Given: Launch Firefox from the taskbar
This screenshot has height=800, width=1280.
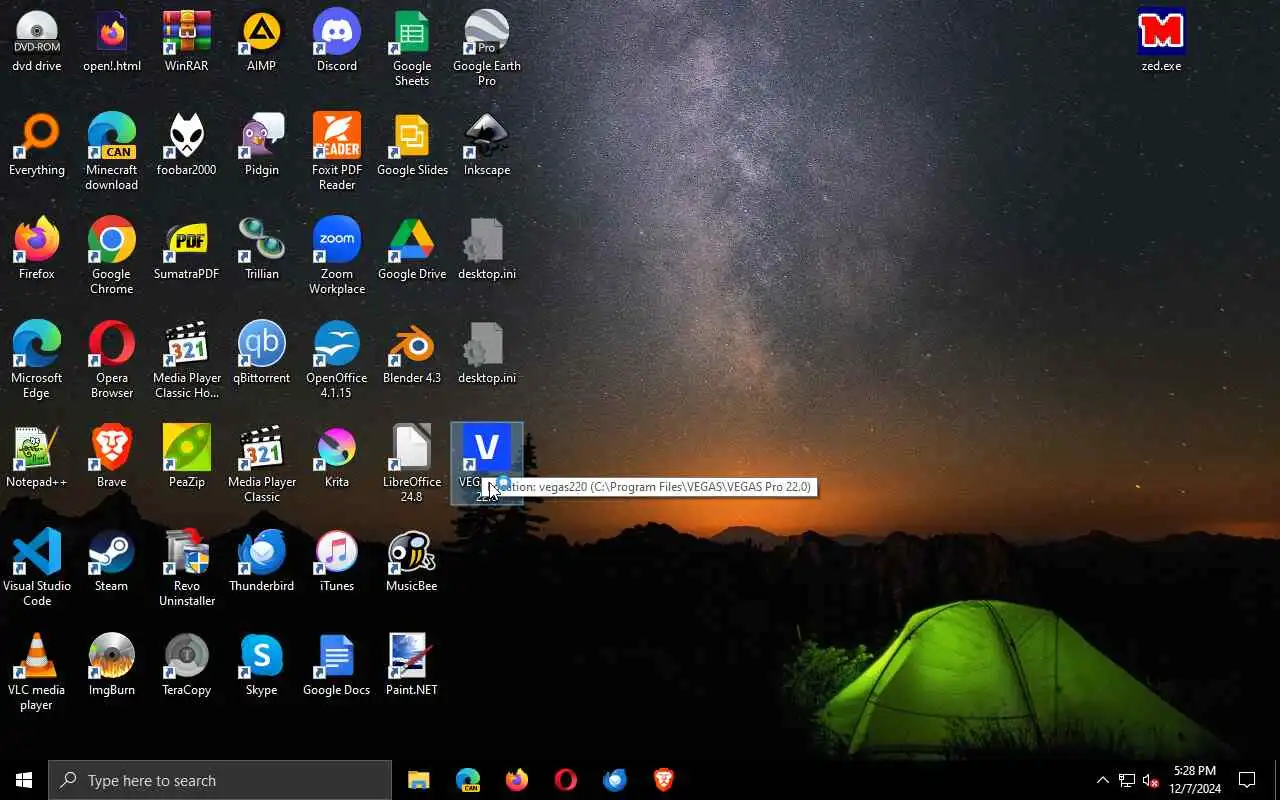Looking at the screenshot, I should click(x=517, y=780).
